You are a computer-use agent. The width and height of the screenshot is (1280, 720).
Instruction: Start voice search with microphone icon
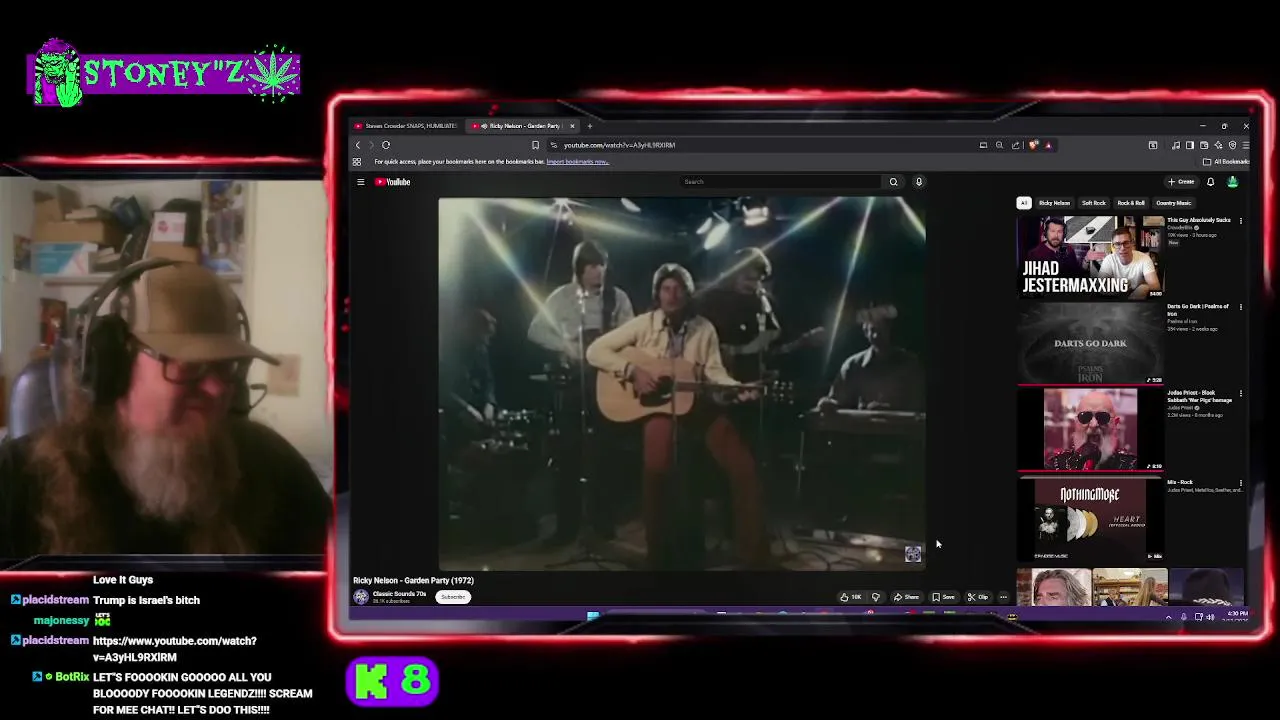click(919, 182)
